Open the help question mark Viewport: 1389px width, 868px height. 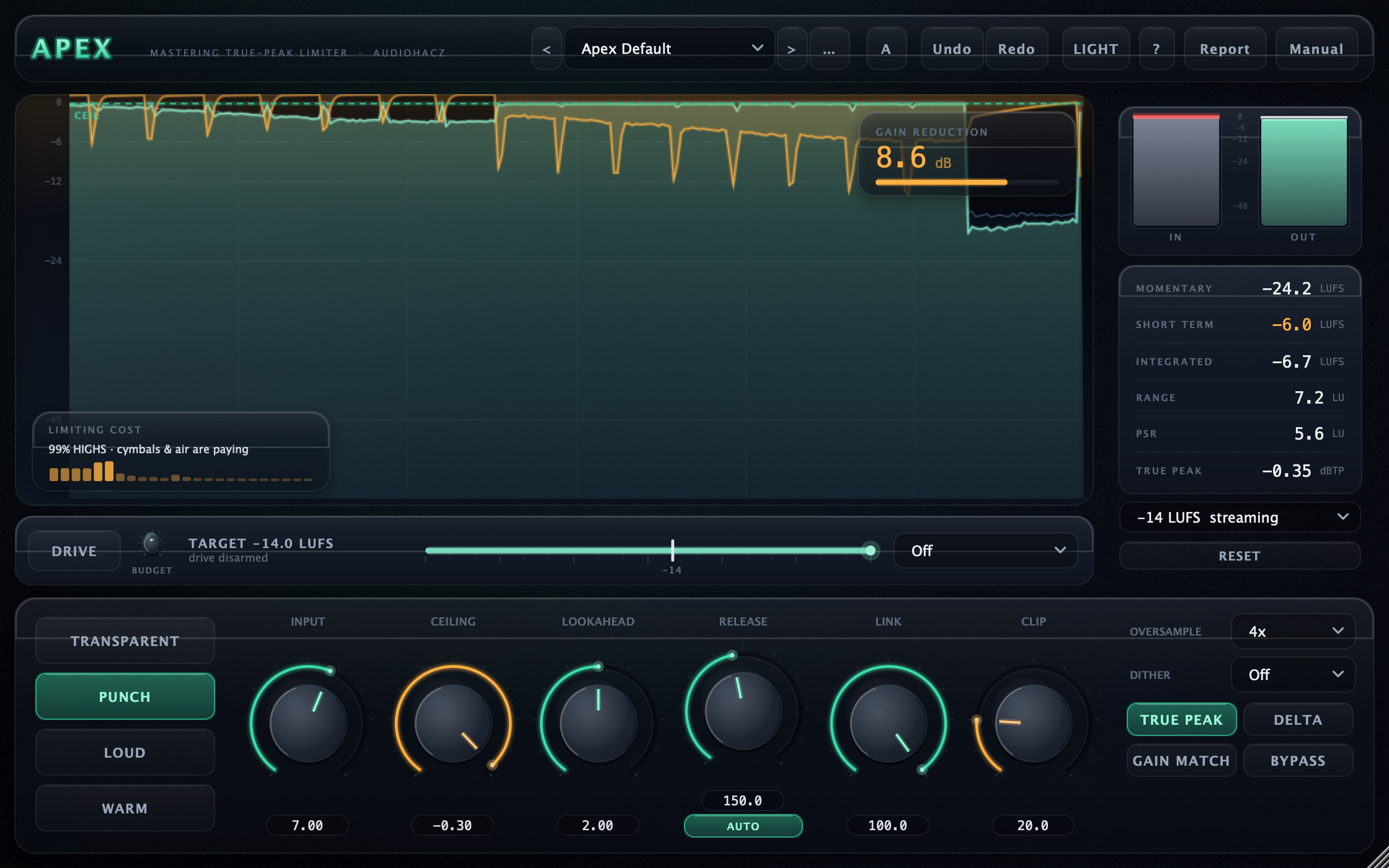[1156, 49]
